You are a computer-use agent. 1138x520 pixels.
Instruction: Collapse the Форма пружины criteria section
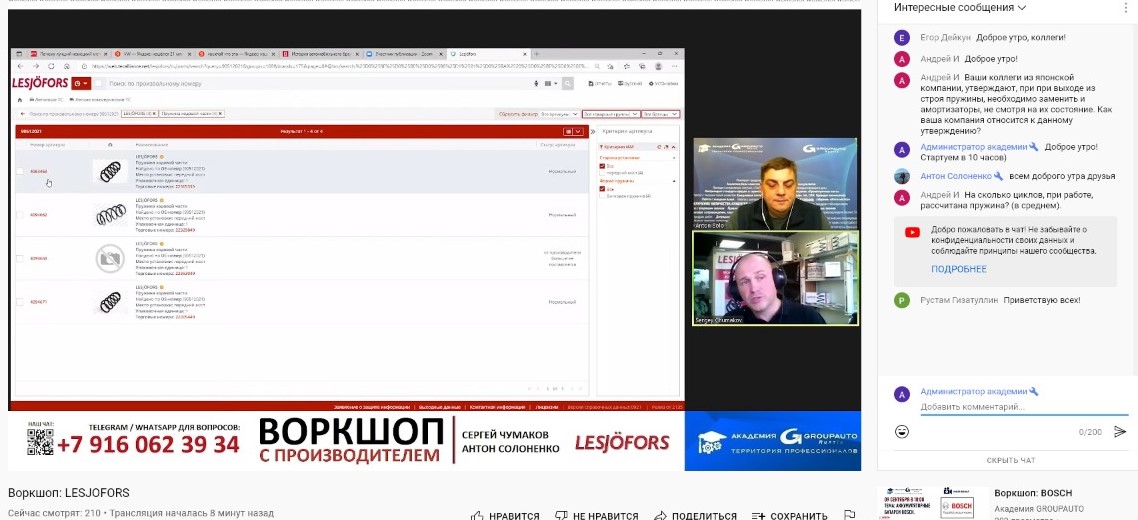click(x=674, y=180)
